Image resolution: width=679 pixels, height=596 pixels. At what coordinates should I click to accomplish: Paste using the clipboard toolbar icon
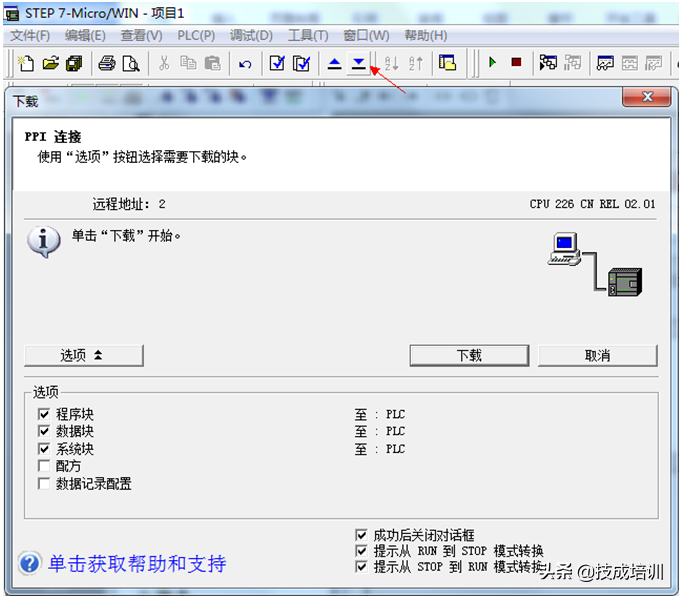pos(213,63)
